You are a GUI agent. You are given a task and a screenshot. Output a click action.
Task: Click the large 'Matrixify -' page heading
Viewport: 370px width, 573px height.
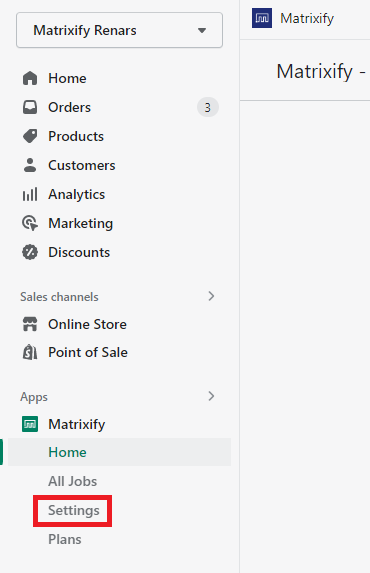(x=321, y=72)
